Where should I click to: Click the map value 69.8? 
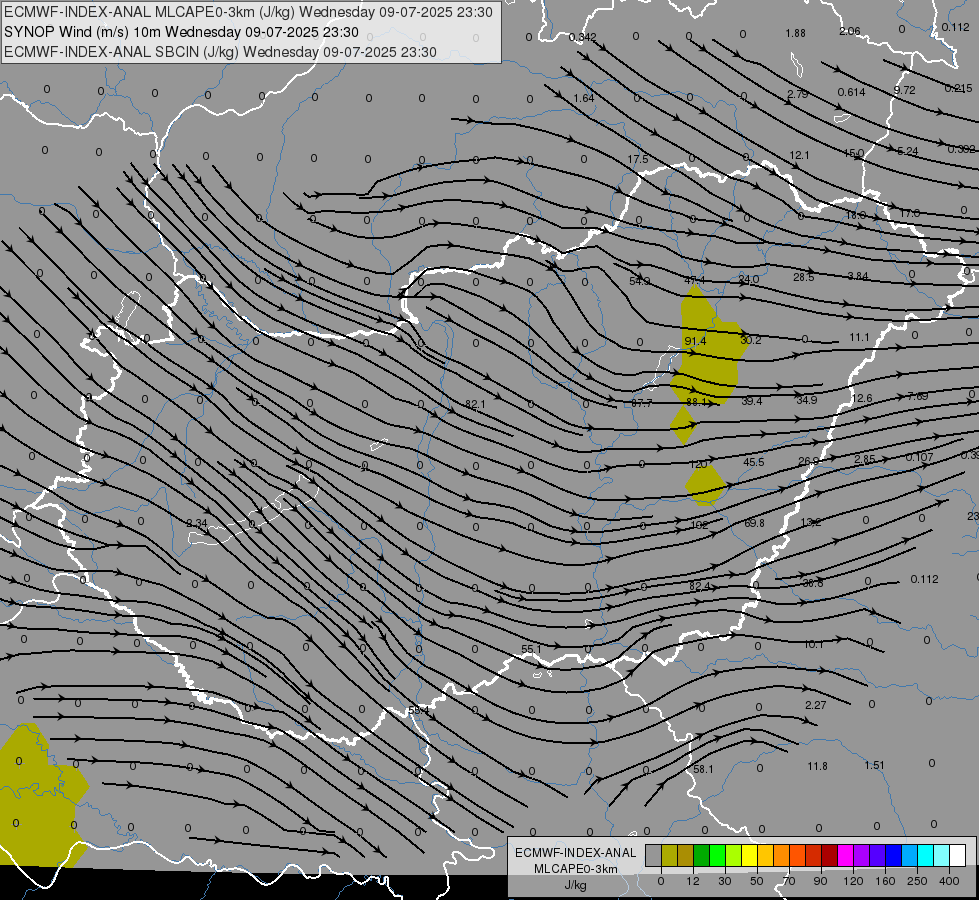754,523
